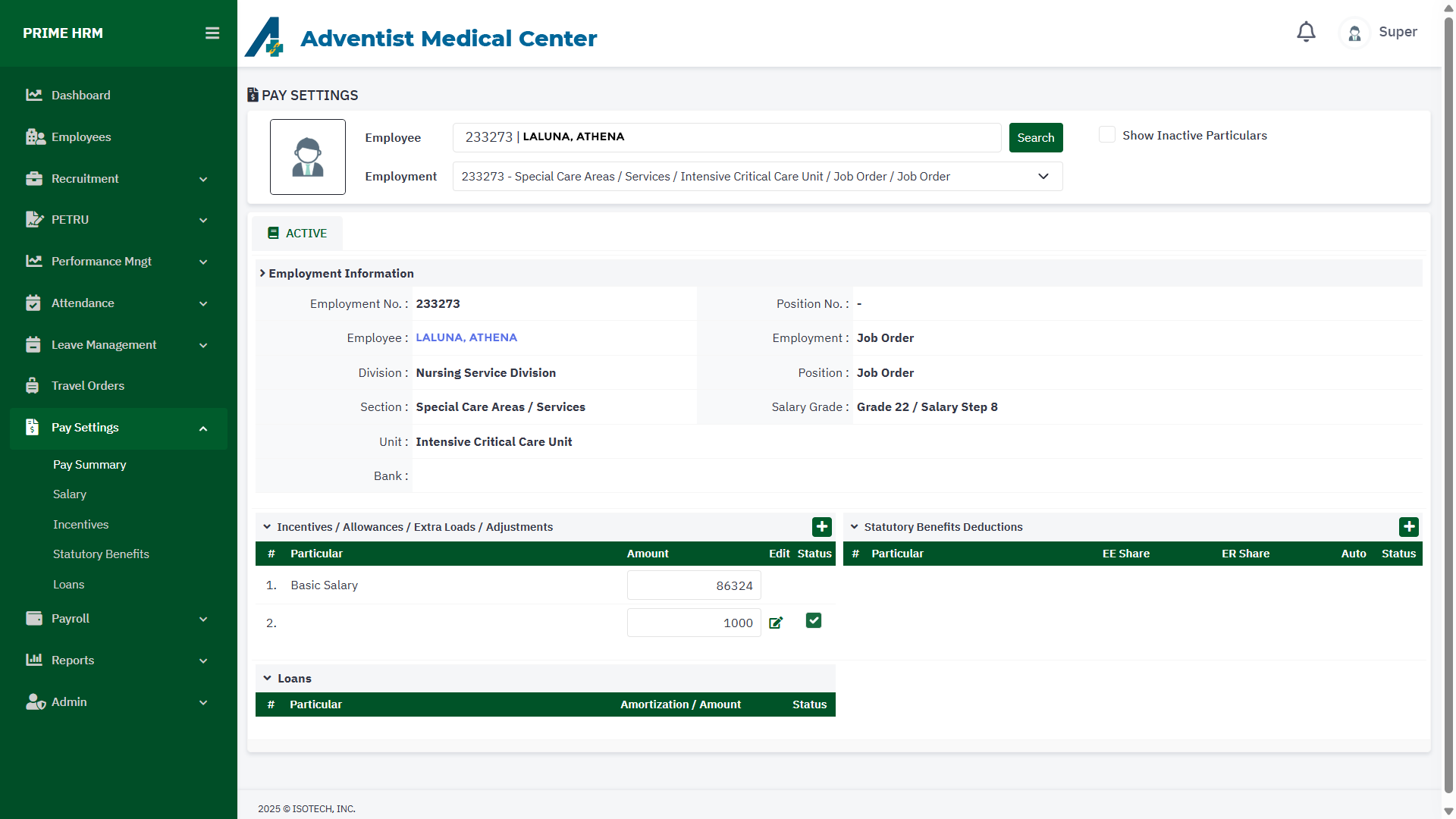Image resolution: width=1456 pixels, height=819 pixels.
Task: Click the Super user avatar icon
Action: point(1354,33)
